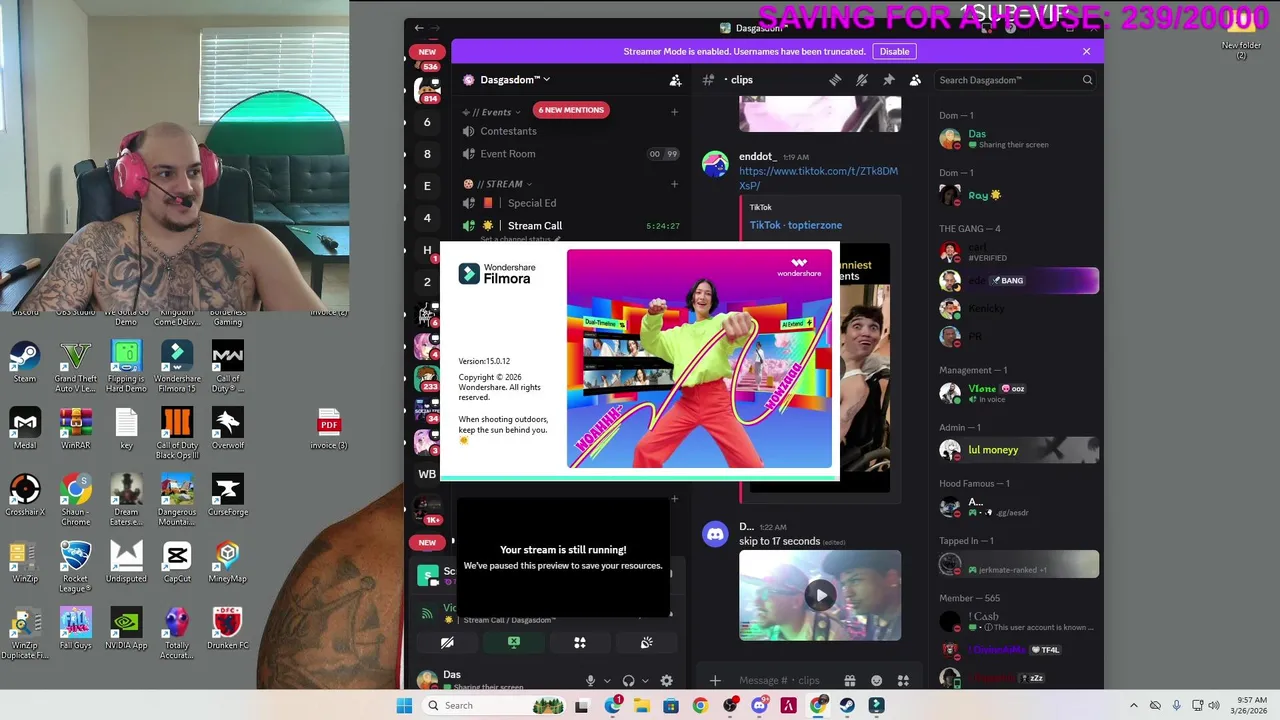Join Event Room voice channel
The width and height of the screenshot is (1280, 720).
(x=570, y=154)
